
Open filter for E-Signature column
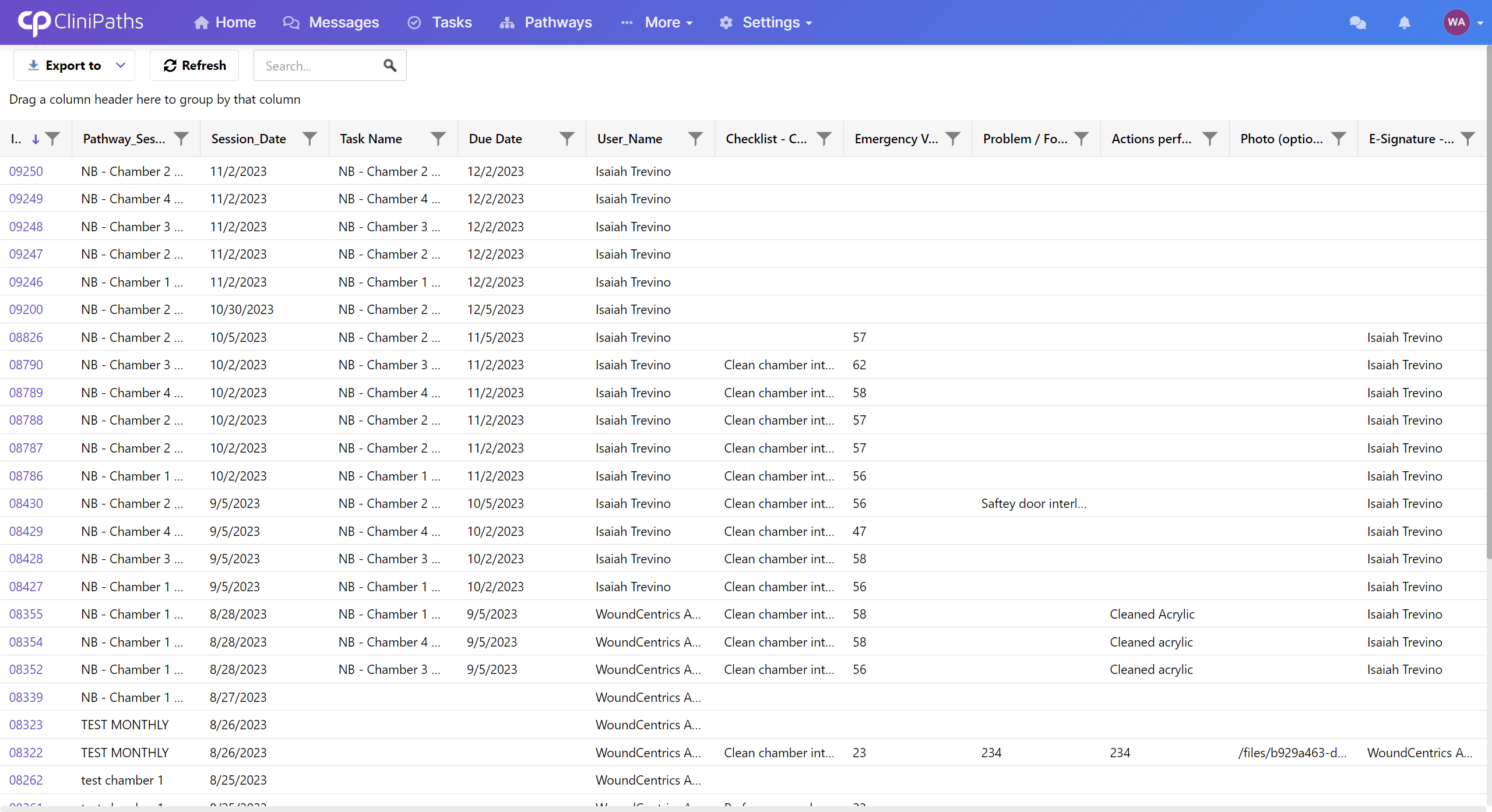[1468, 139]
